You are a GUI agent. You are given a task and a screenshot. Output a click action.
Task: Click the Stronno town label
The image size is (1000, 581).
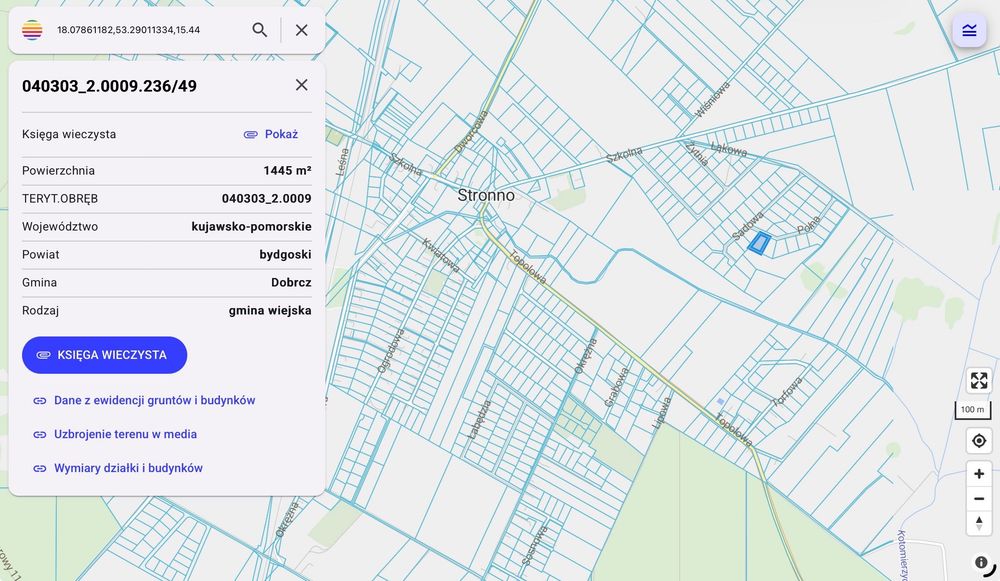coord(486,195)
